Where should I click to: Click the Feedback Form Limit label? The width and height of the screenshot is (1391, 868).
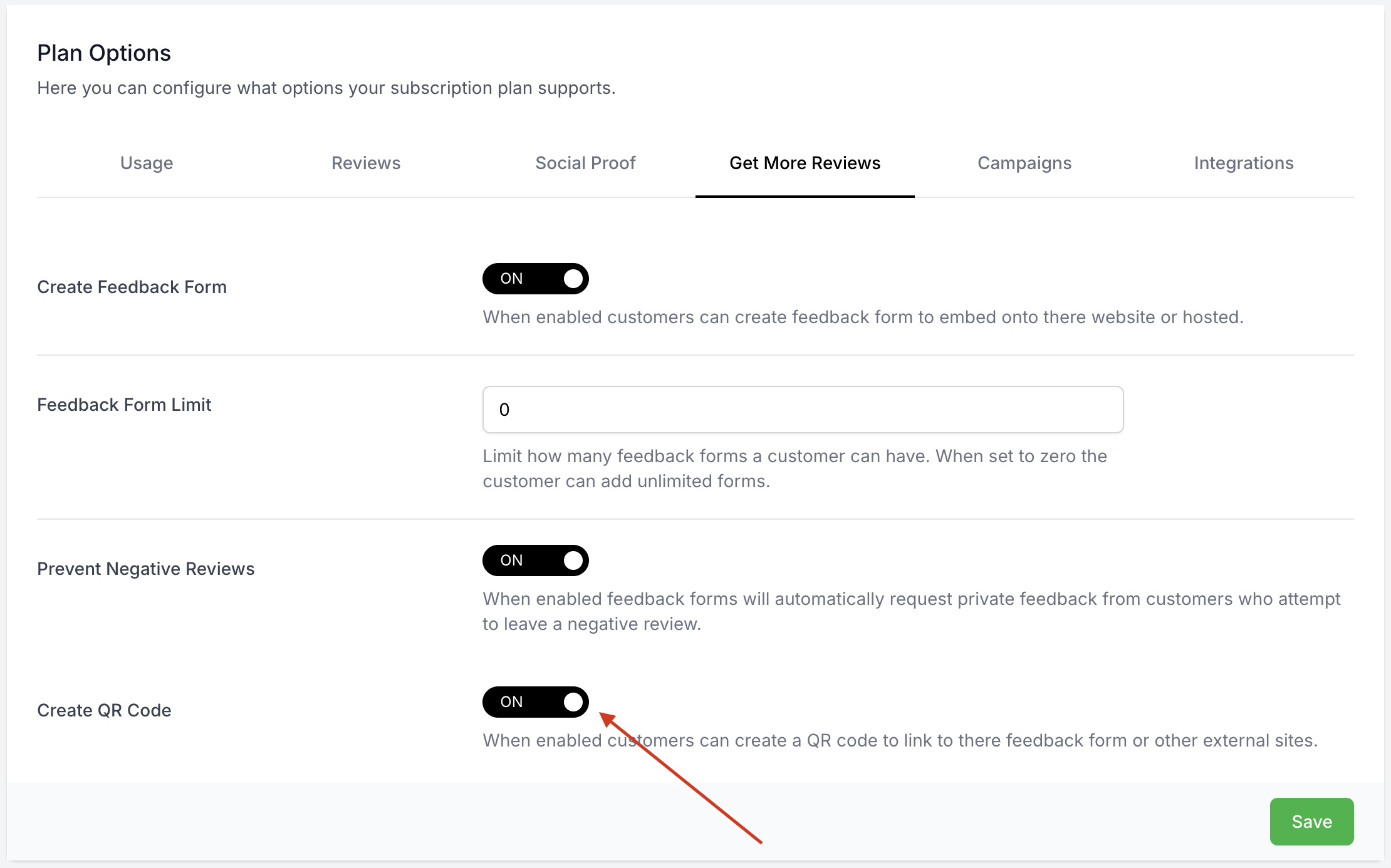click(123, 405)
